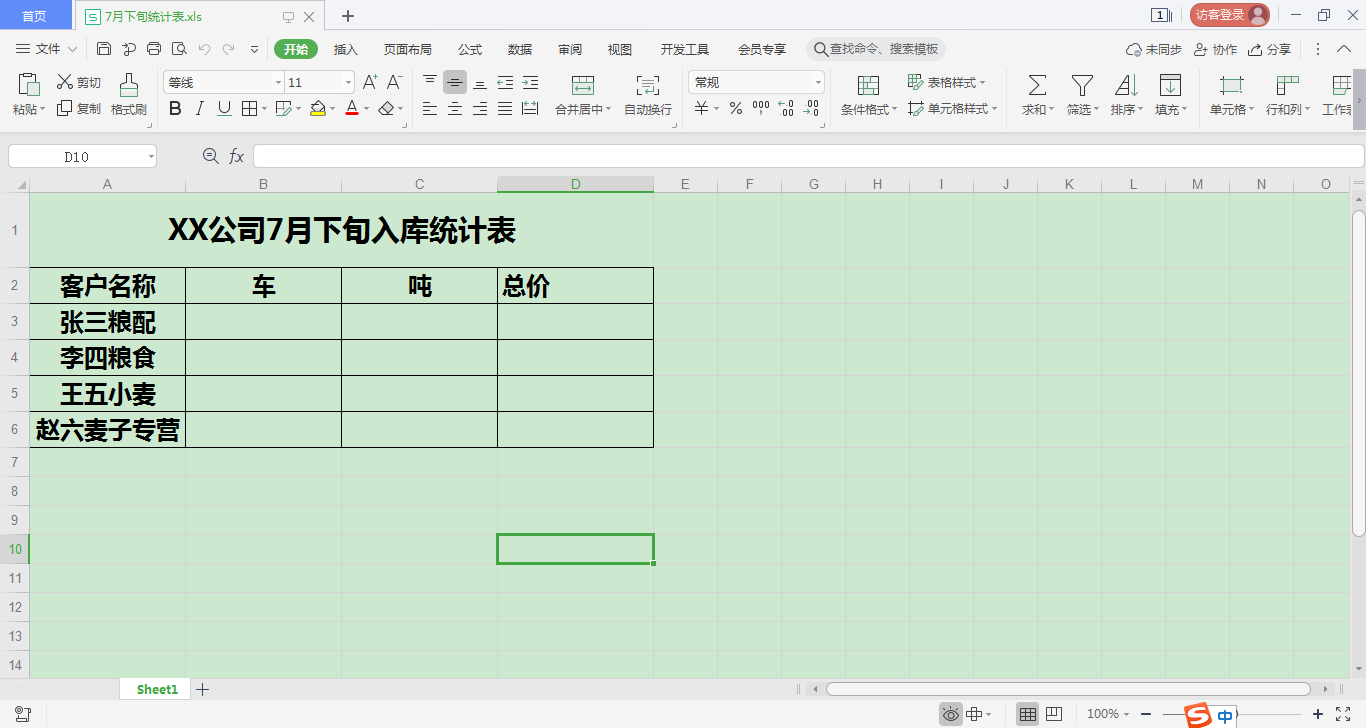Apply the red font color swatch
The image size is (1366, 728).
pyautogui.click(x=352, y=108)
